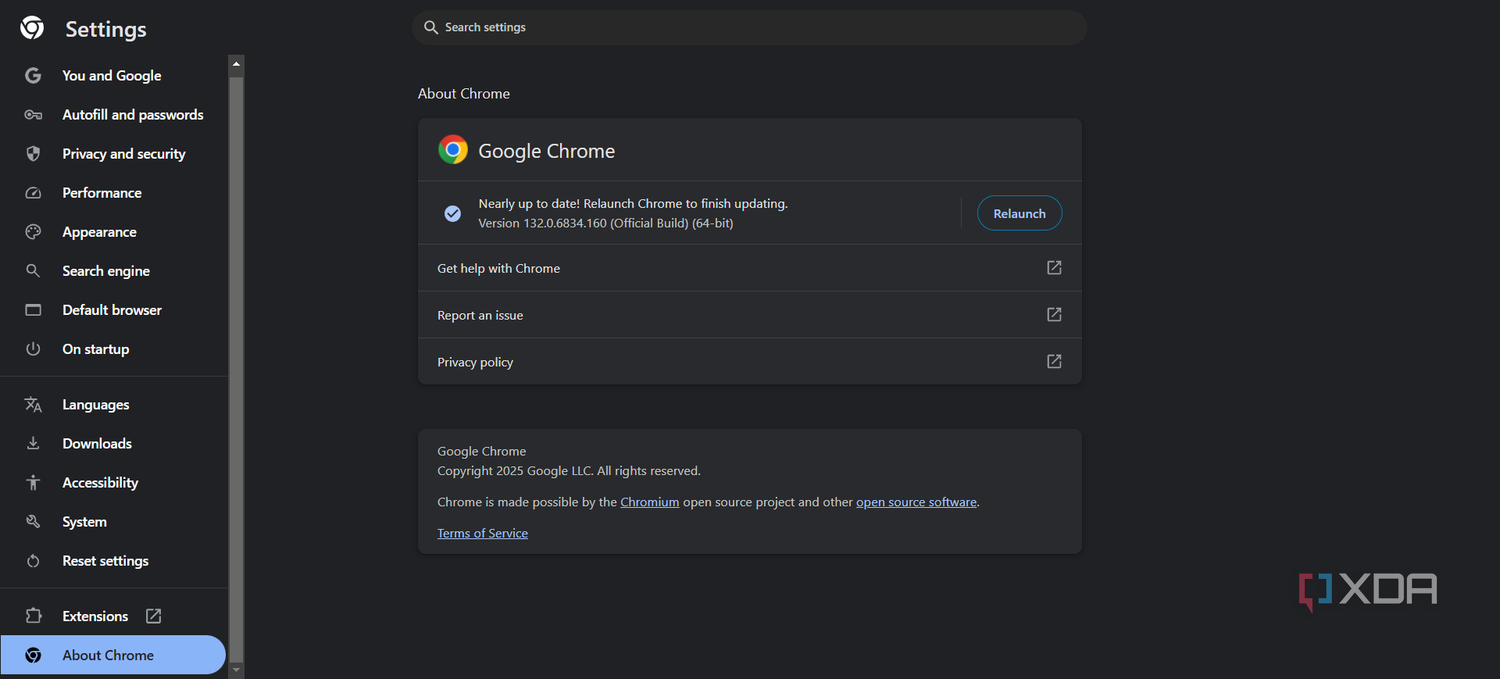Click the sidebar scrollbar up arrow
The height and width of the screenshot is (679, 1500).
236,64
